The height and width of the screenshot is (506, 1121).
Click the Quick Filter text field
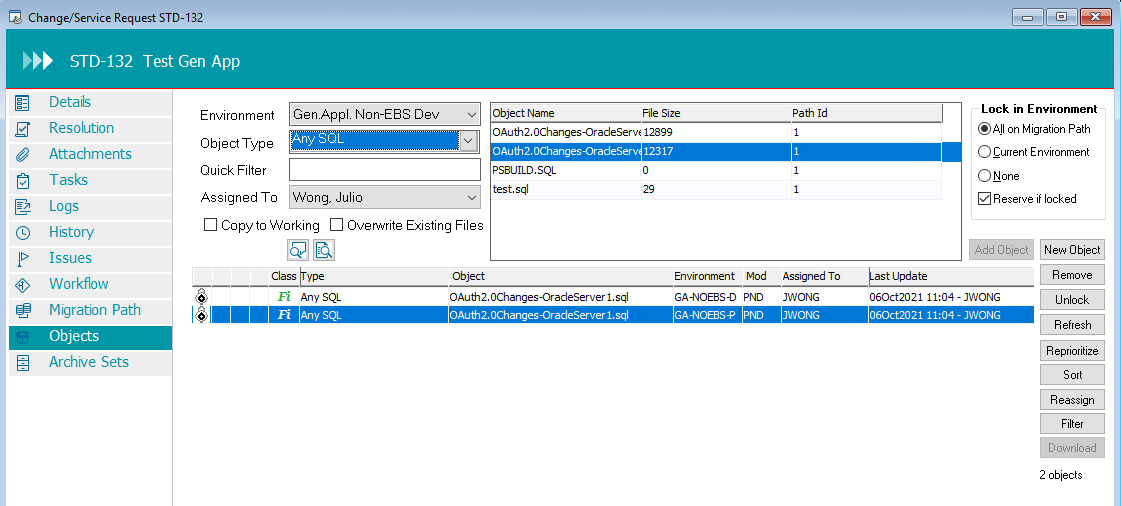[385, 170]
